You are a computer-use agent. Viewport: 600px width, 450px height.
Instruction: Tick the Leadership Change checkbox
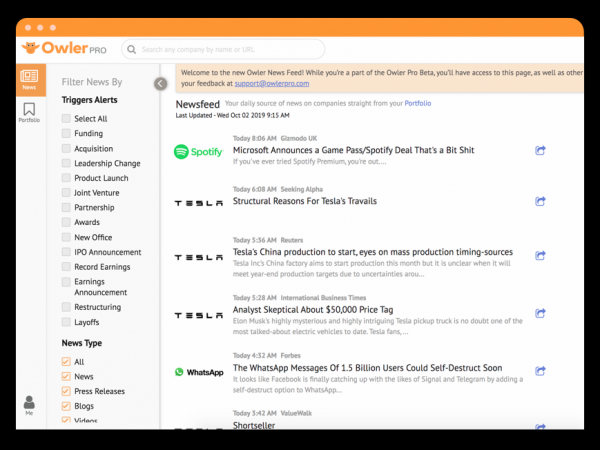[66, 164]
